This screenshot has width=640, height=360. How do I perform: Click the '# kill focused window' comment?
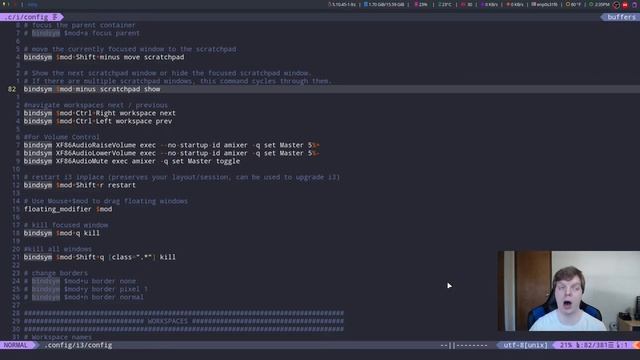tap(66, 225)
